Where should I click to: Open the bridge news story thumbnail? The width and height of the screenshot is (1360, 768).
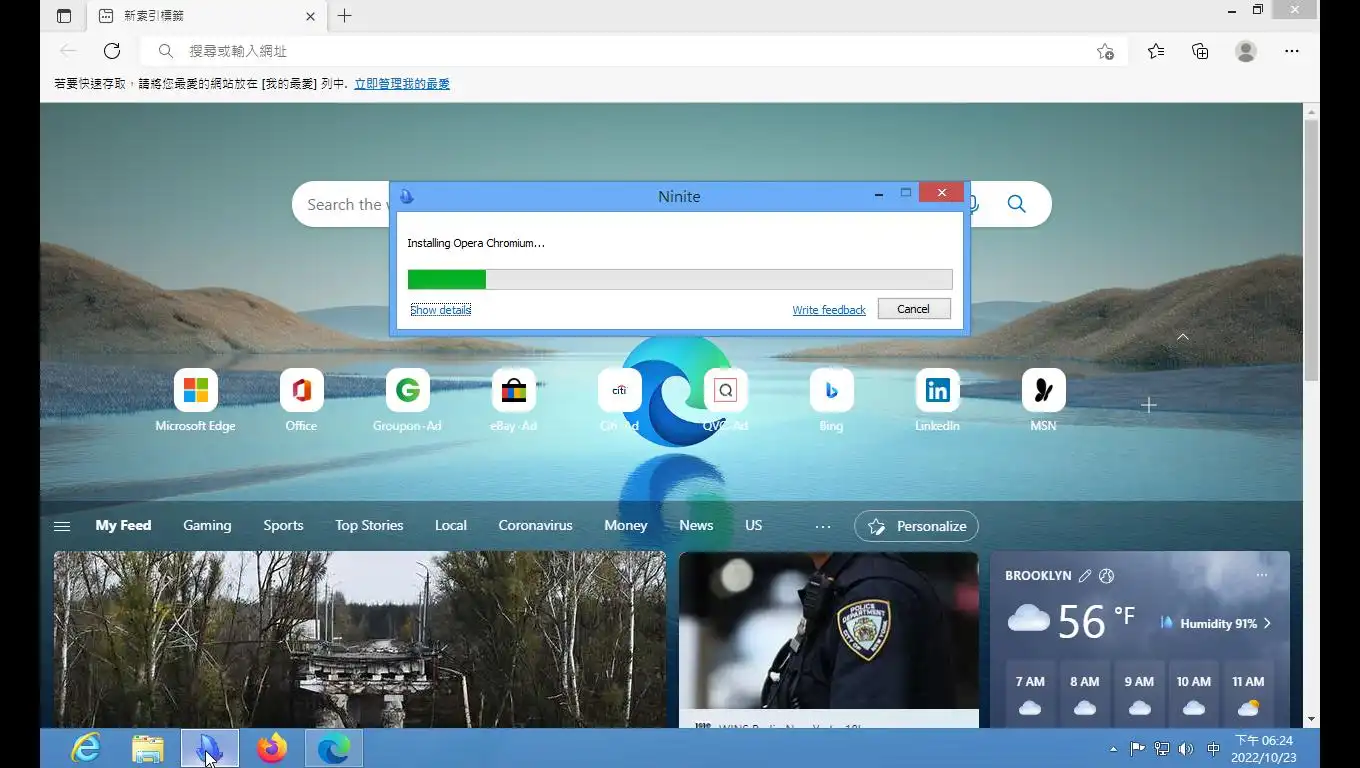point(360,639)
